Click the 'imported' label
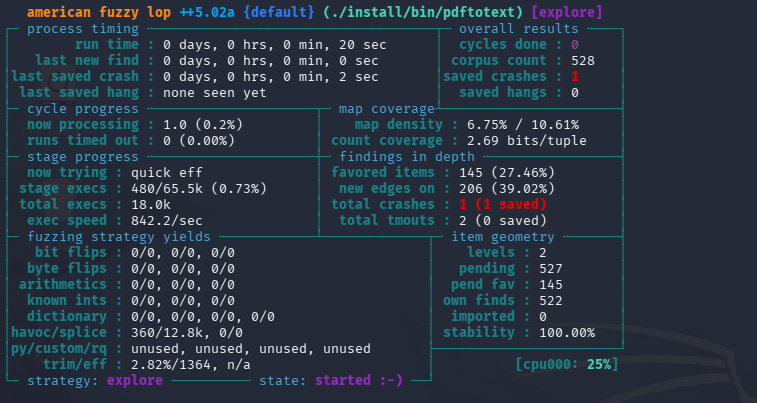757x403 pixels. [x=483, y=316]
